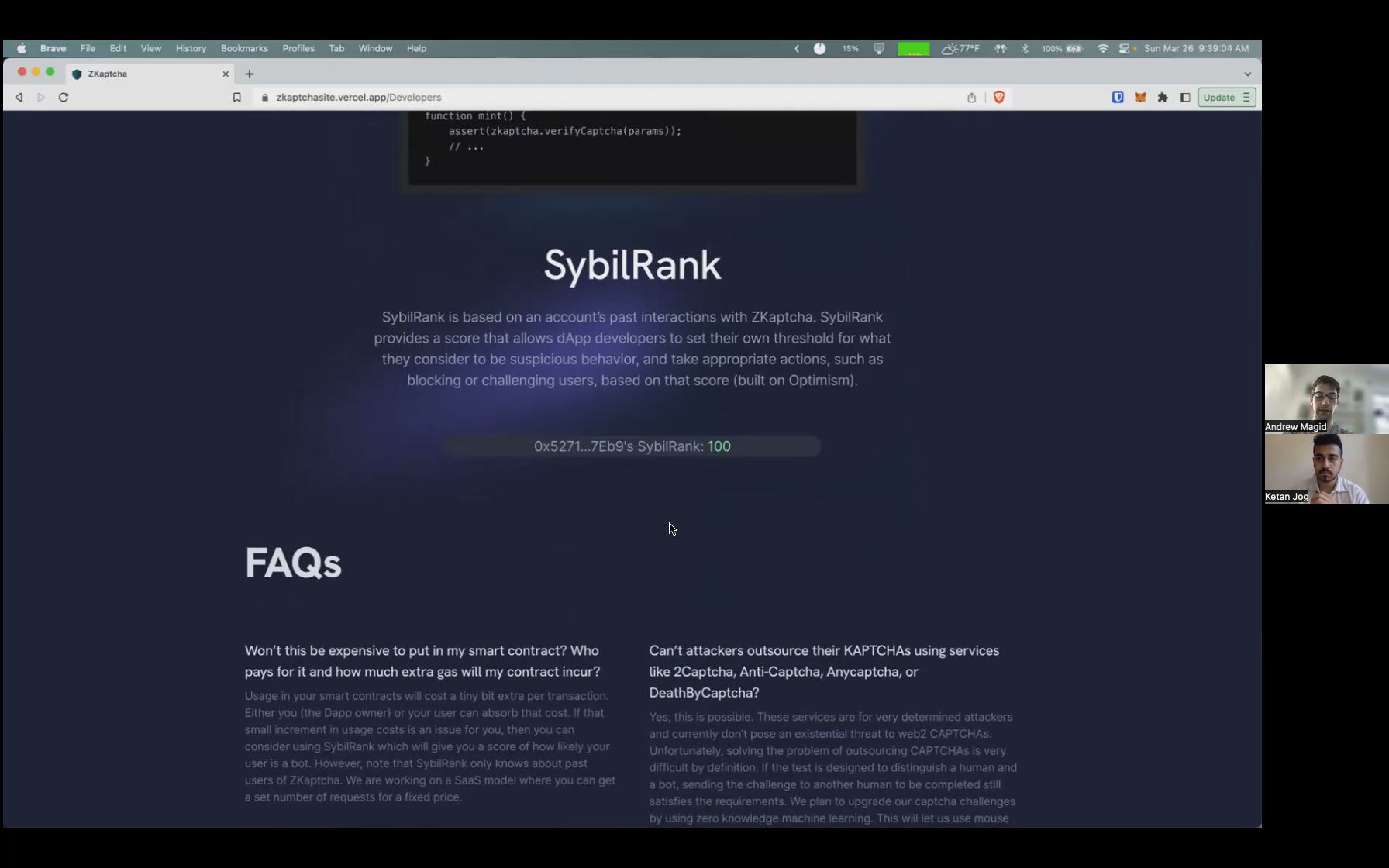This screenshot has height=868, width=1389.
Task: Open the Edit menu
Action: pos(118,48)
